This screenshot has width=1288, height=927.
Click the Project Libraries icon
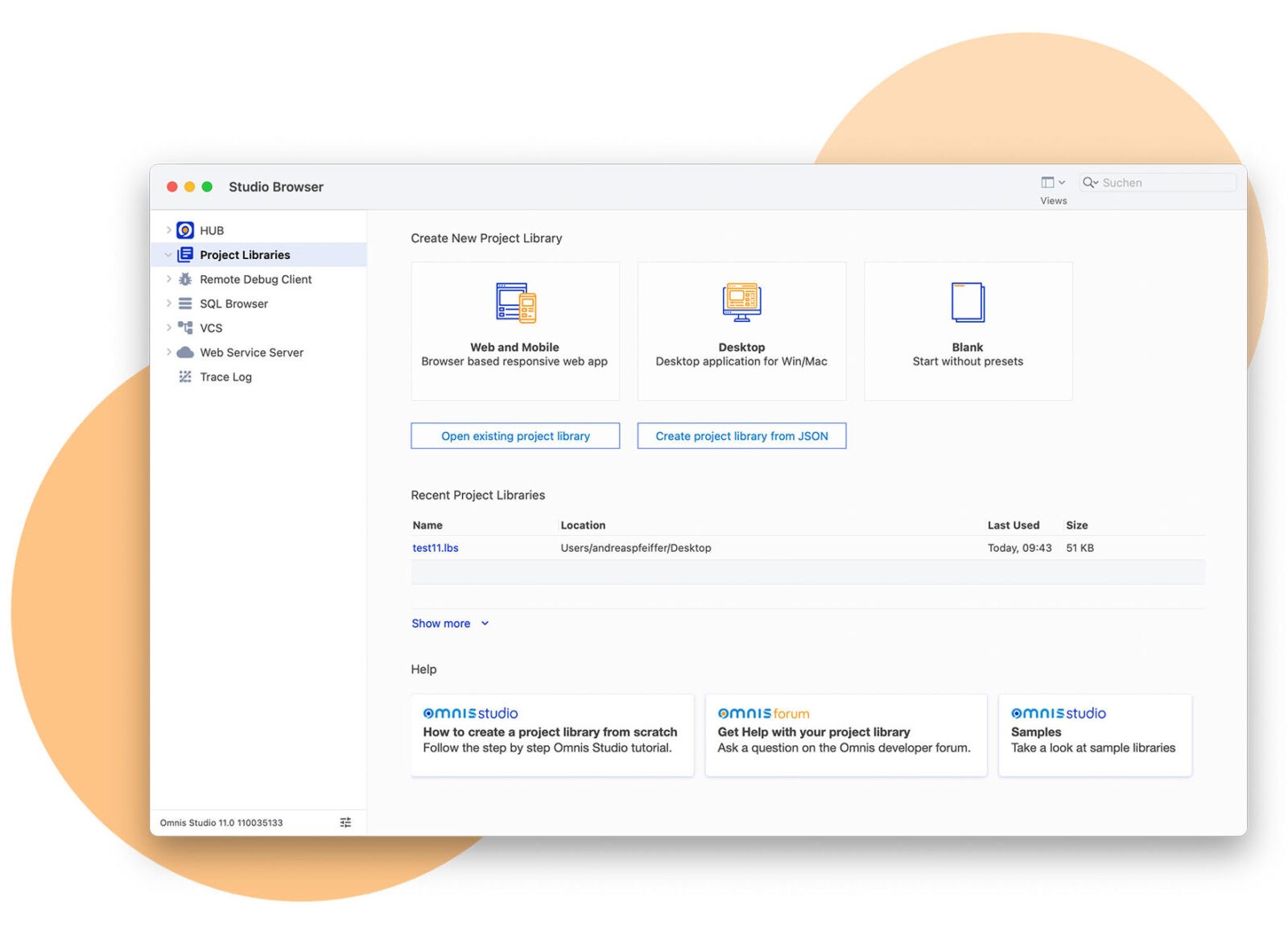point(185,254)
